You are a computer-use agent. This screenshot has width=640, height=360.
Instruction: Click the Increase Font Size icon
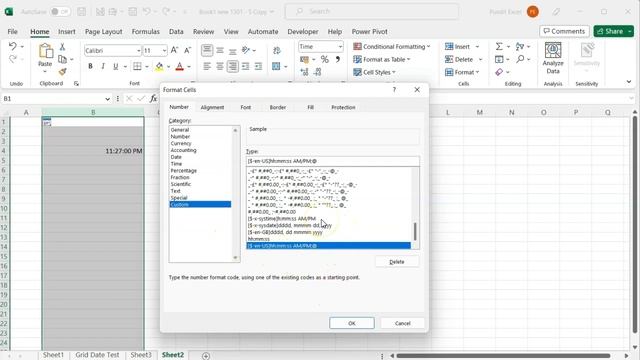coord(174,50)
